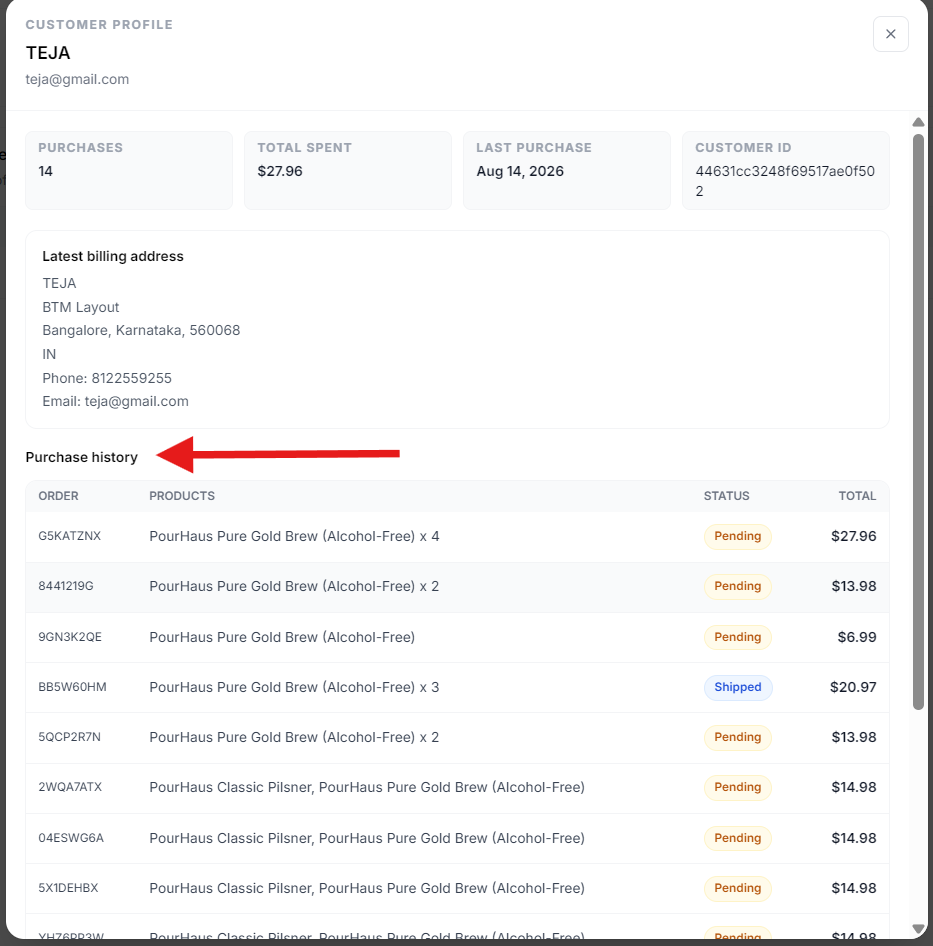Viewport: 933px width, 946px height.
Task: Select order 8441219G in purchase history
Action: pos(457,586)
